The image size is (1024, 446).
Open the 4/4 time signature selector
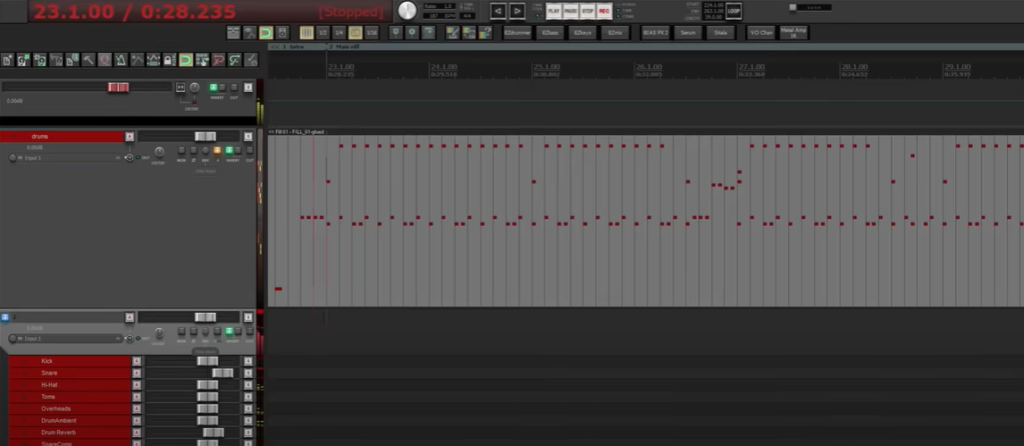[467, 16]
